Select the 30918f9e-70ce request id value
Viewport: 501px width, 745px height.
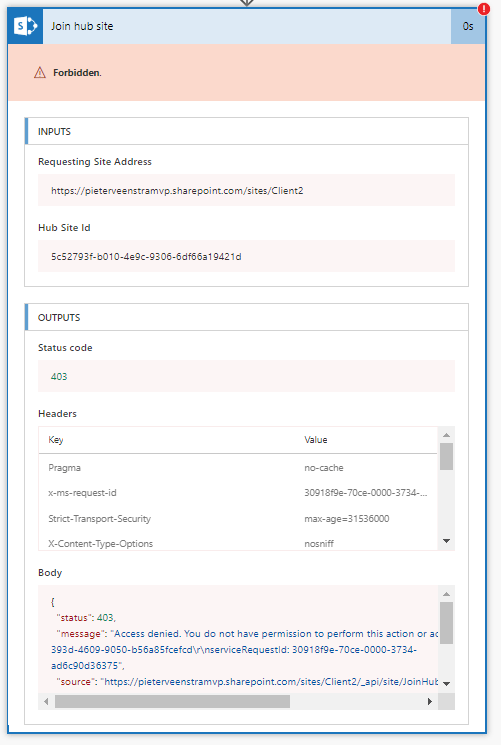click(x=366, y=493)
